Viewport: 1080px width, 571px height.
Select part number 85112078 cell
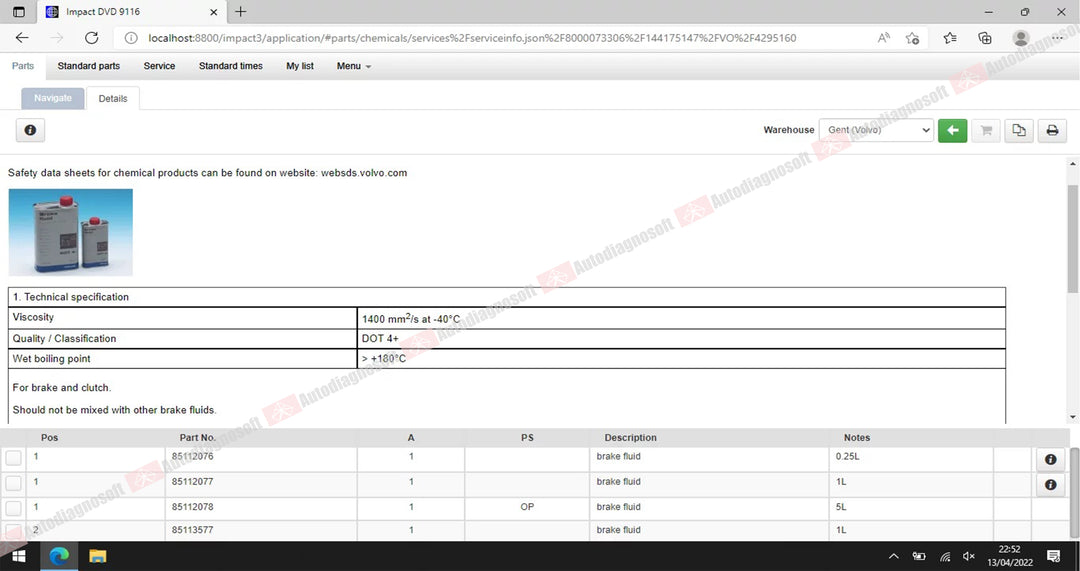[x=261, y=508]
